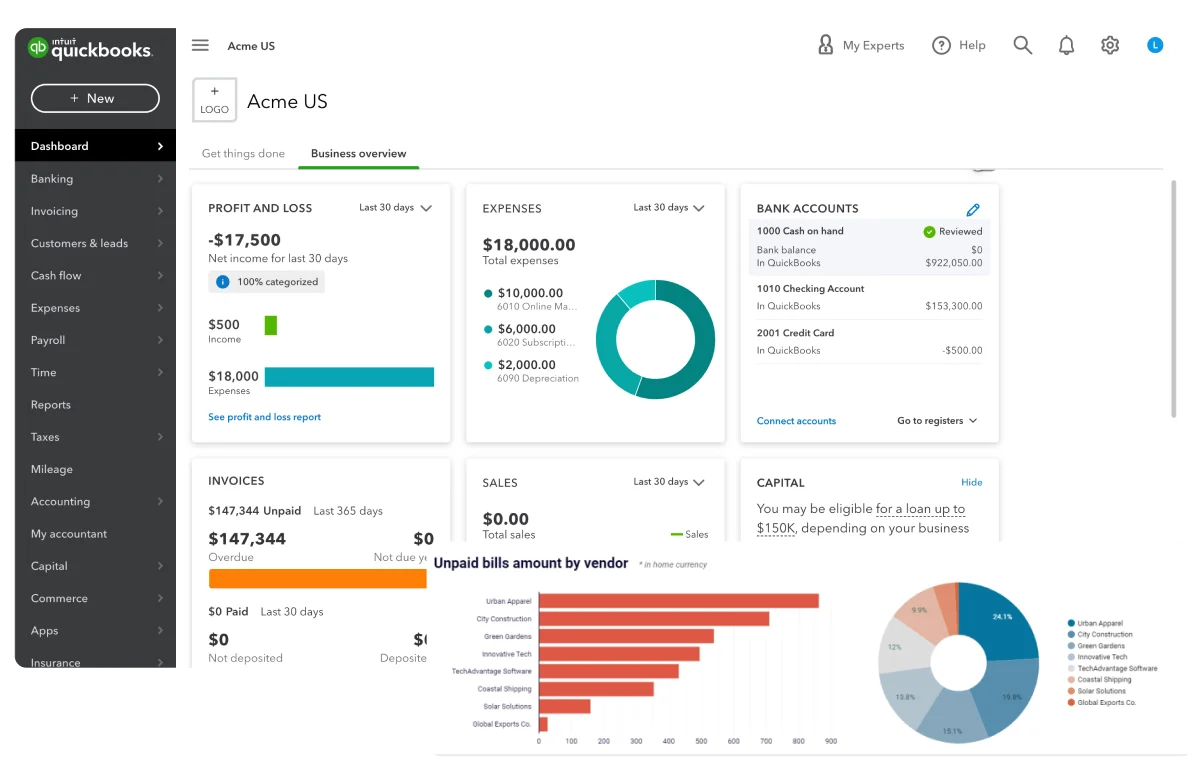Hide the Capital card
The image size is (1200, 762).
click(x=971, y=482)
